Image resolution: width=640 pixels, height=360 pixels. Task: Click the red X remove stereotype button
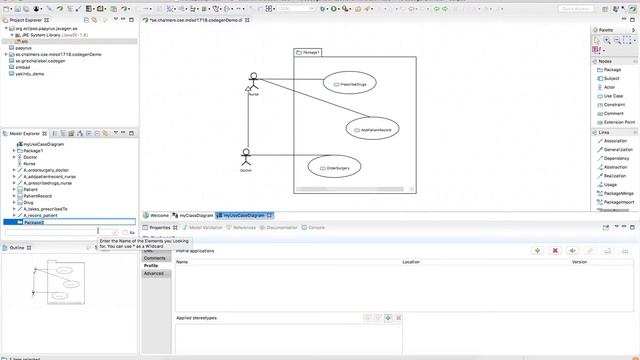pos(398,318)
